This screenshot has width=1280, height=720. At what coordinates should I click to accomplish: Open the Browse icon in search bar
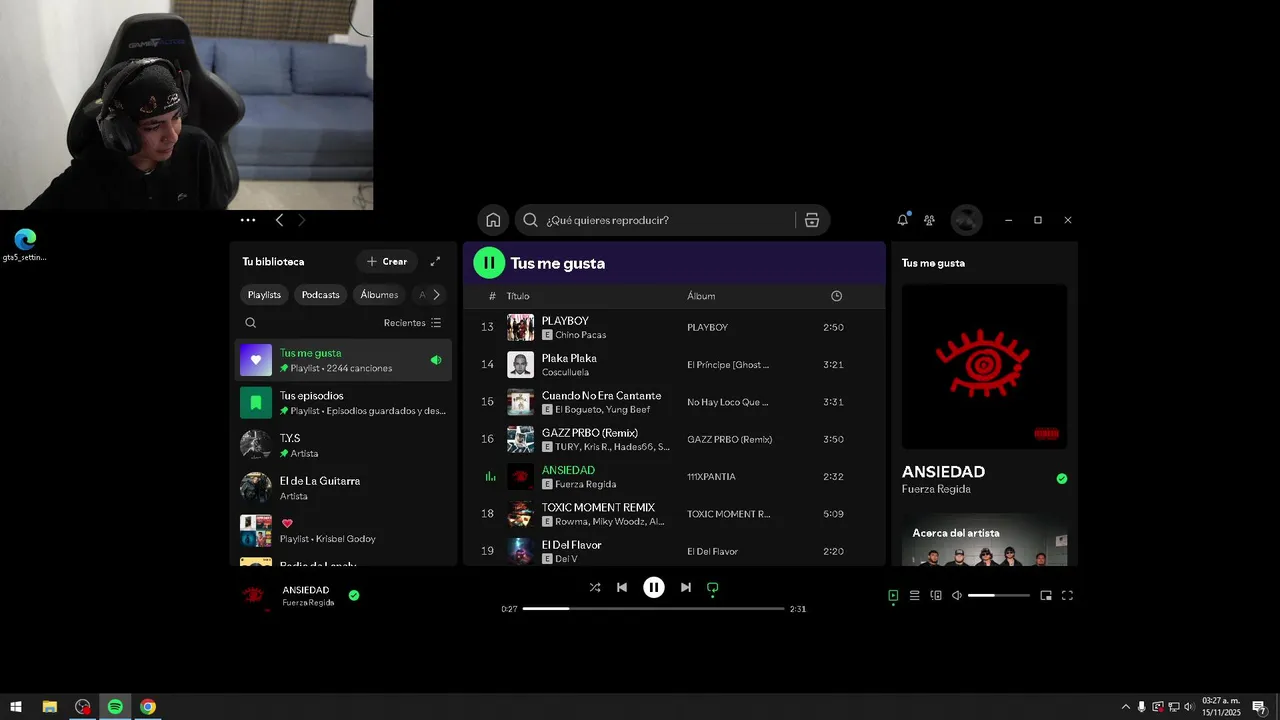click(812, 220)
